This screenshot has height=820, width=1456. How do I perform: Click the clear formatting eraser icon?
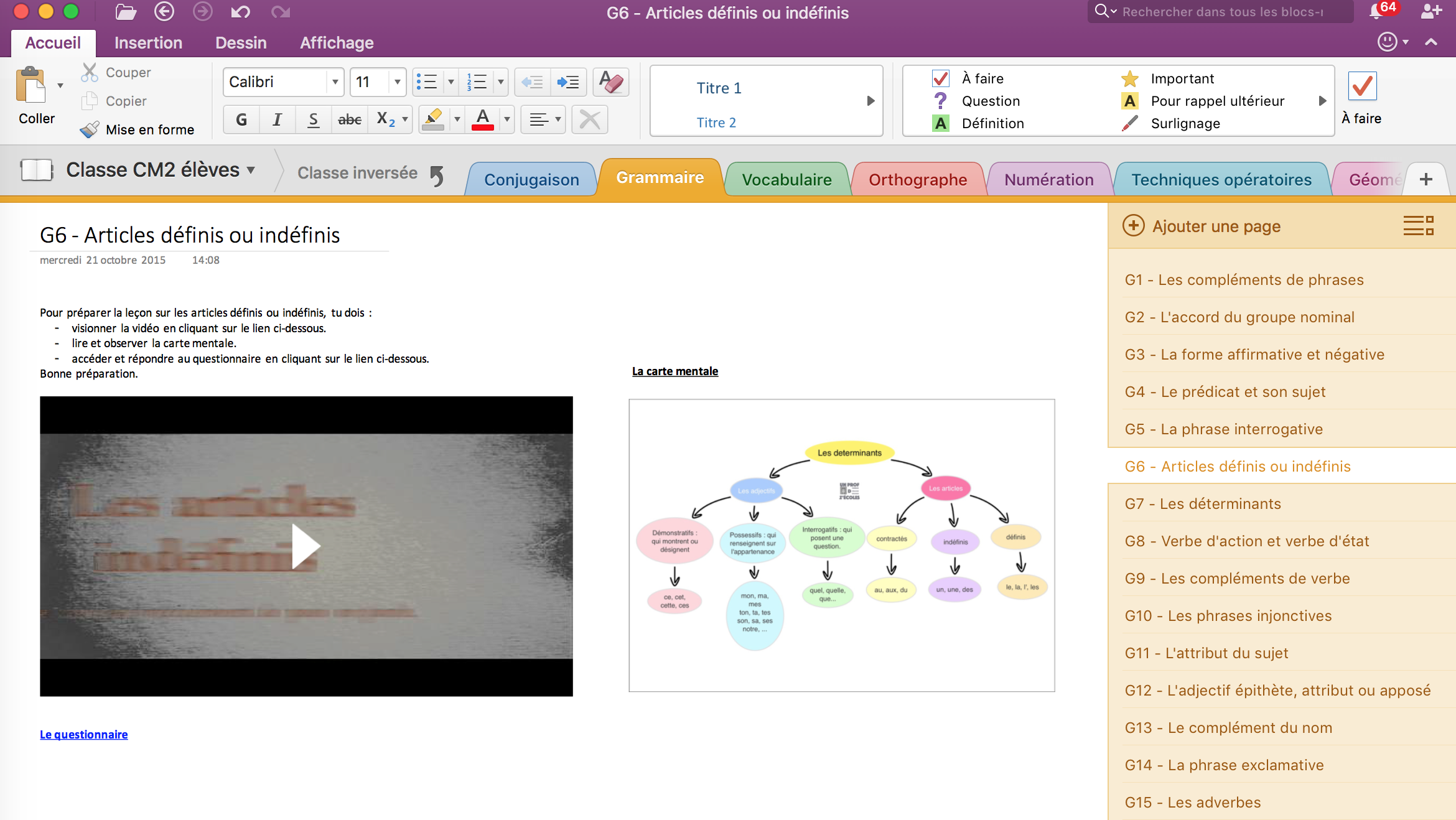click(x=610, y=82)
